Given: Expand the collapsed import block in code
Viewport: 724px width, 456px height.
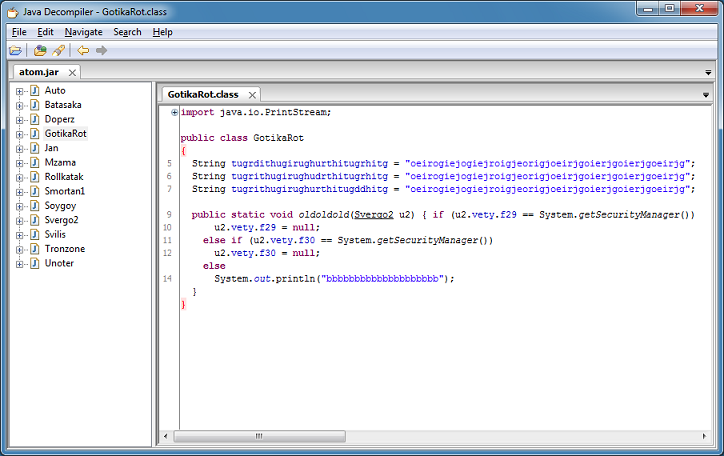Looking at the screenshot, I should [174, 112].
